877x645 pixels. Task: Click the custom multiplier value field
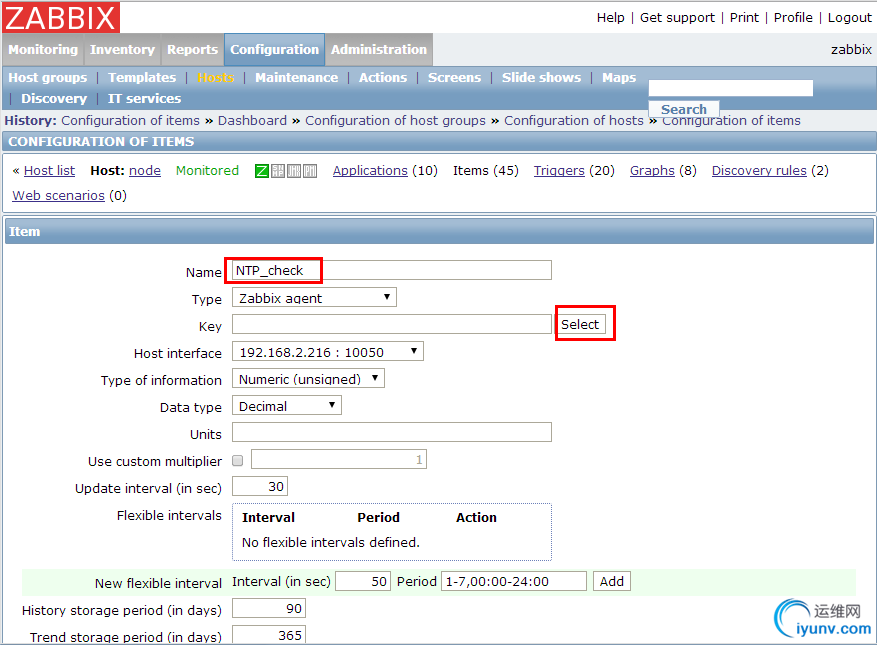tap(338, 459)
